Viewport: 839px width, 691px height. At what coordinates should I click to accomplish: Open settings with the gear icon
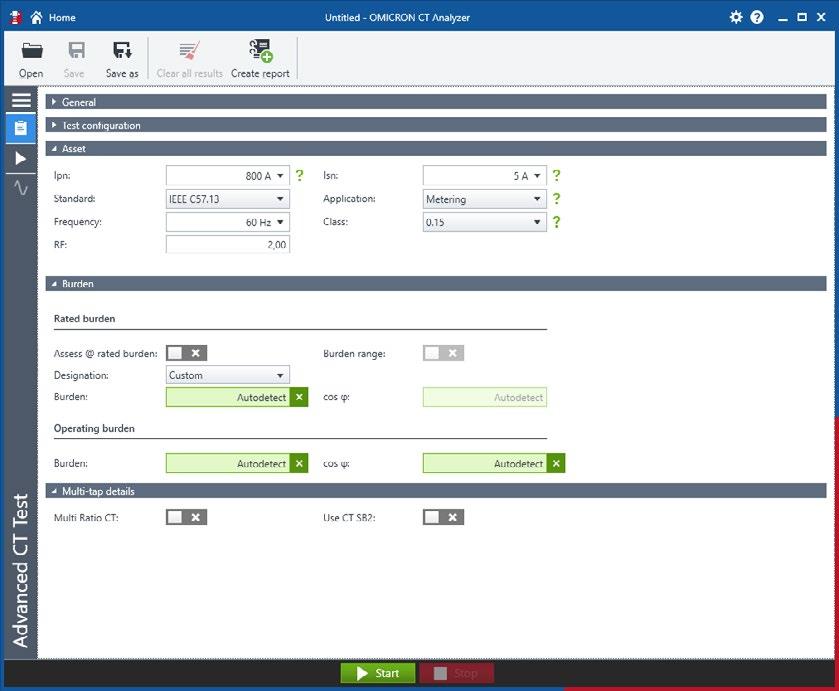(x=736, y=17)
